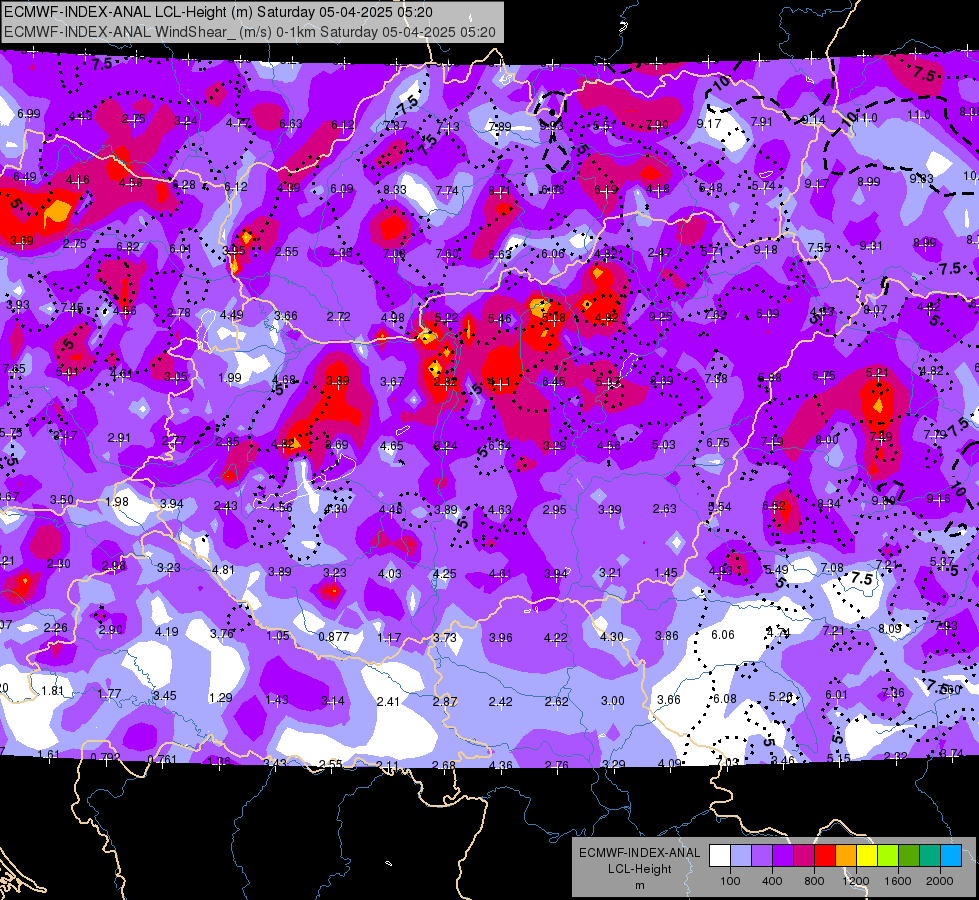Click the wind shear value 9.31
The image size is (979, 900).
pos(870,246)
